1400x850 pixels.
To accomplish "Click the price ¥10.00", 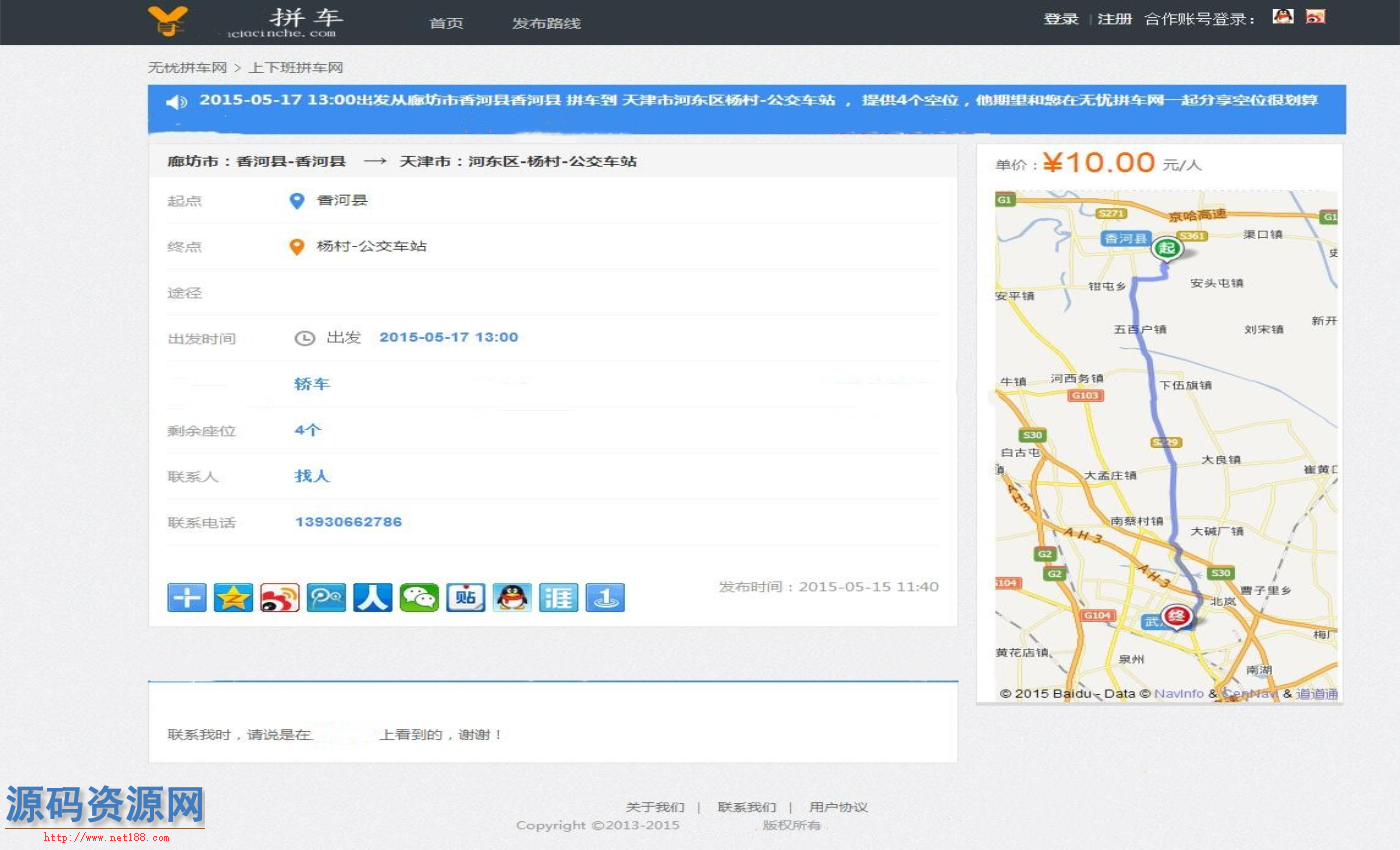I will [x=1098, y=162].
